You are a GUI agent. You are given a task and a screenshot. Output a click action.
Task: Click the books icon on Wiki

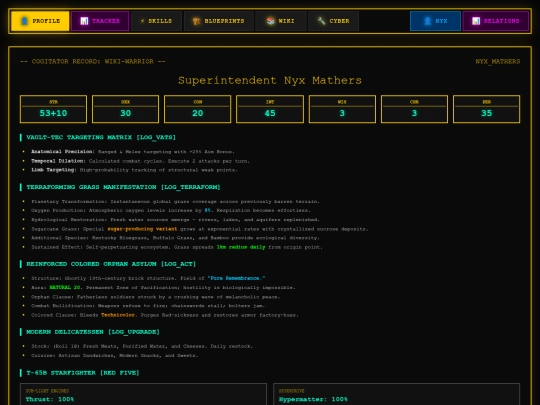click(271, 21)
